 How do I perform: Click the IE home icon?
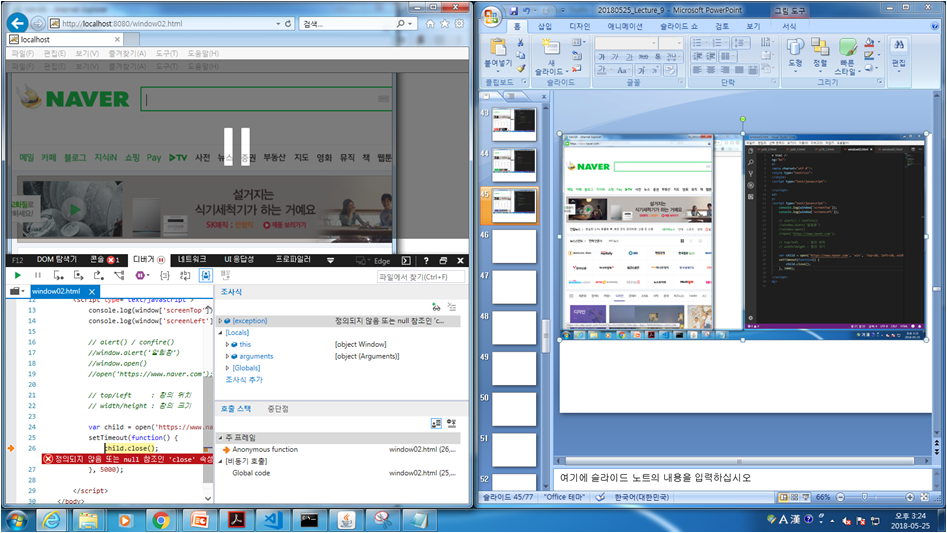tap(430, 24)
